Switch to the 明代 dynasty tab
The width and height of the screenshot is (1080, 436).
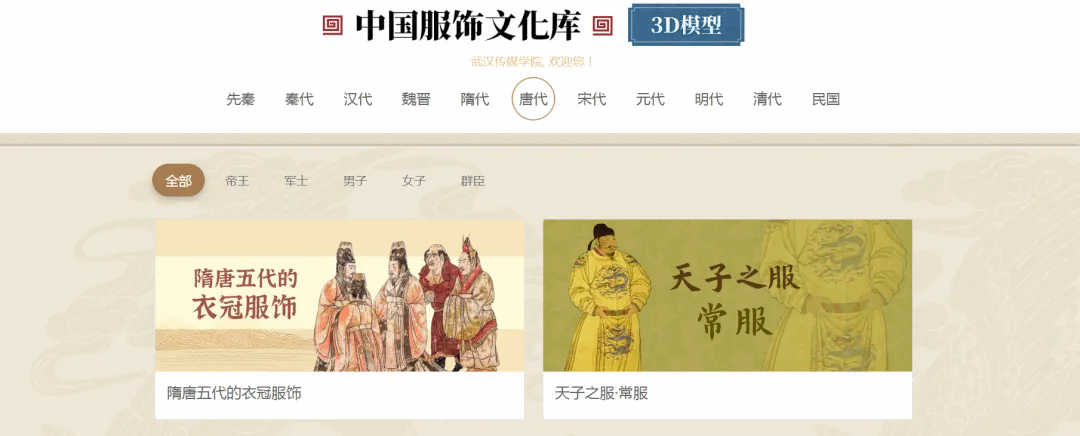coord(709,99)
